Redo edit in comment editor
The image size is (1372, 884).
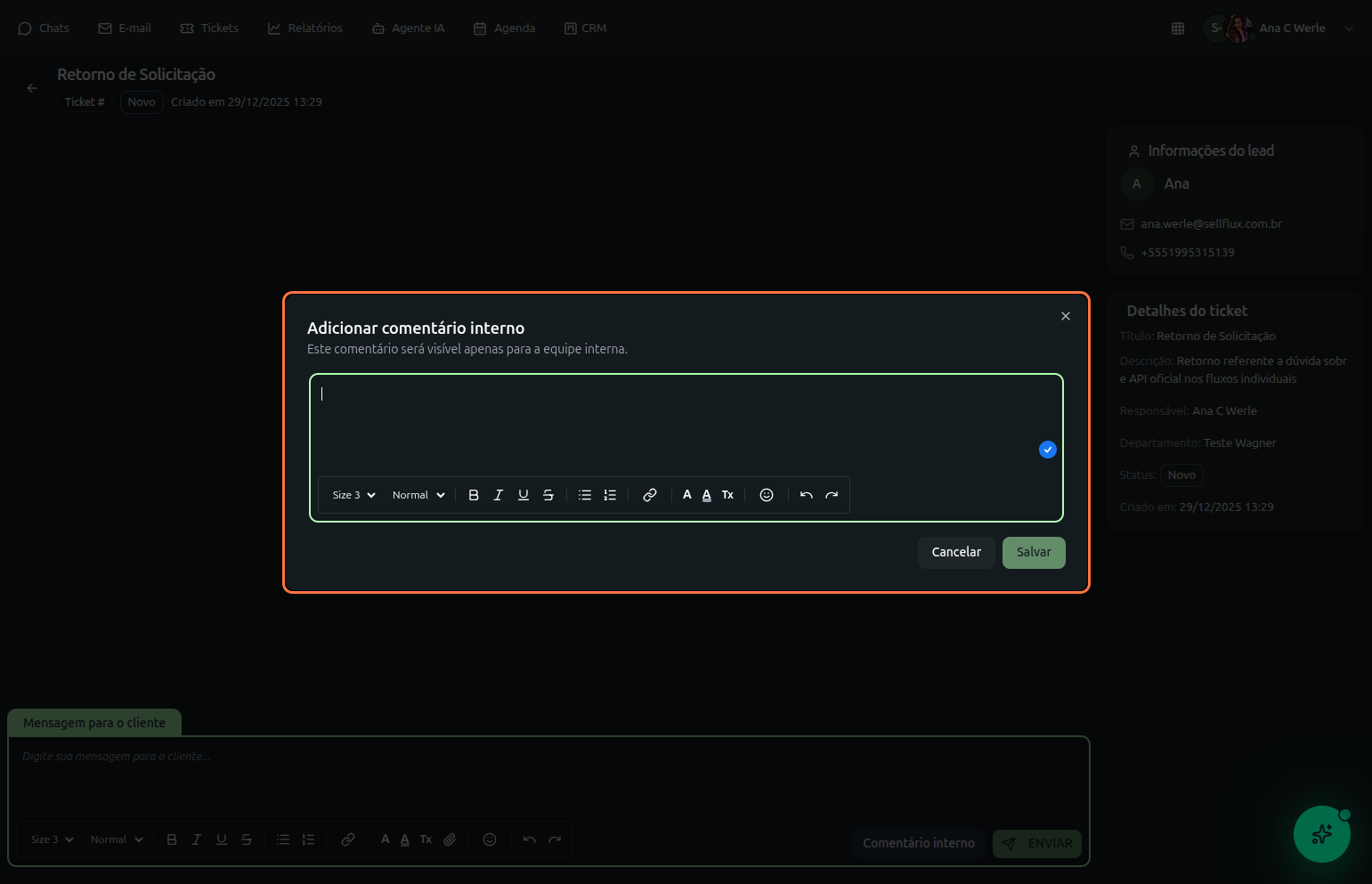click(x=832, y=495)
